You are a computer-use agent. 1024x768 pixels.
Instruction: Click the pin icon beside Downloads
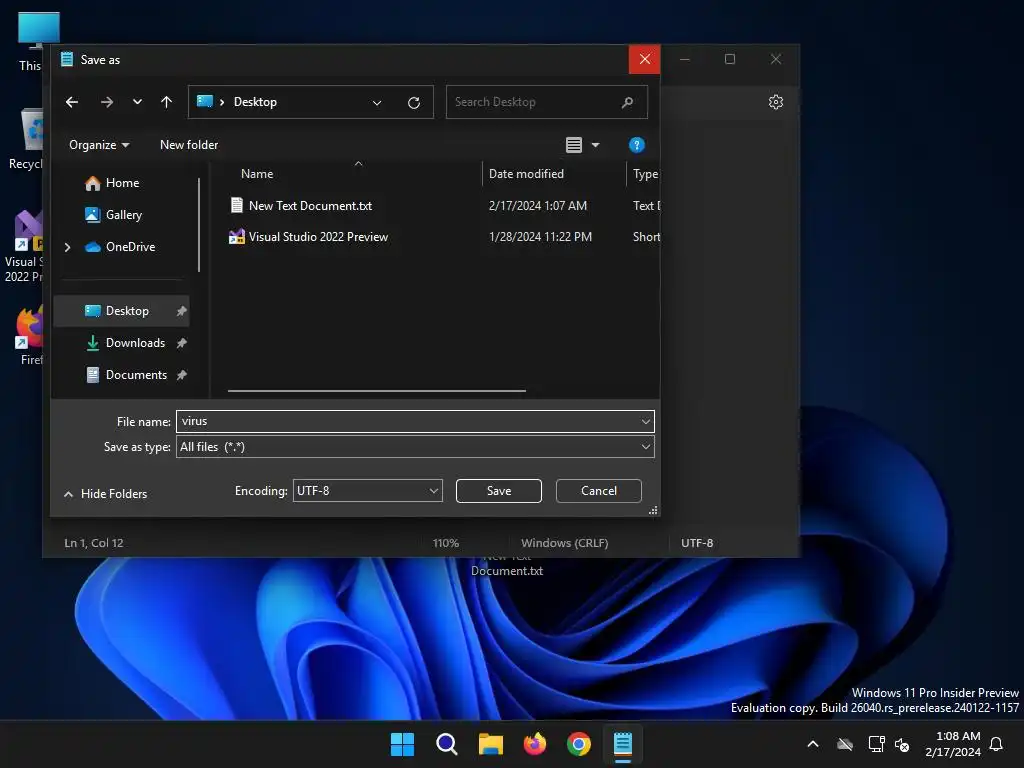tap(182, 343)
